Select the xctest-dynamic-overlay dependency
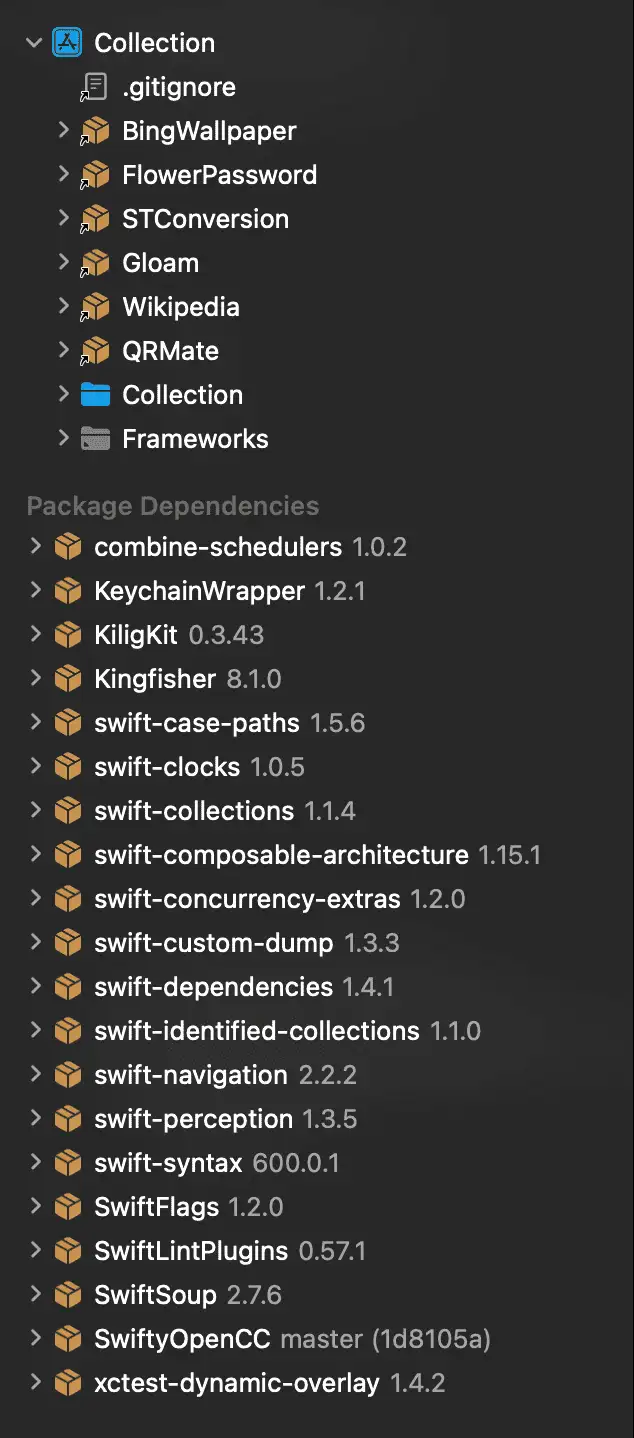634x1438 pixels. pos(236,1383)
